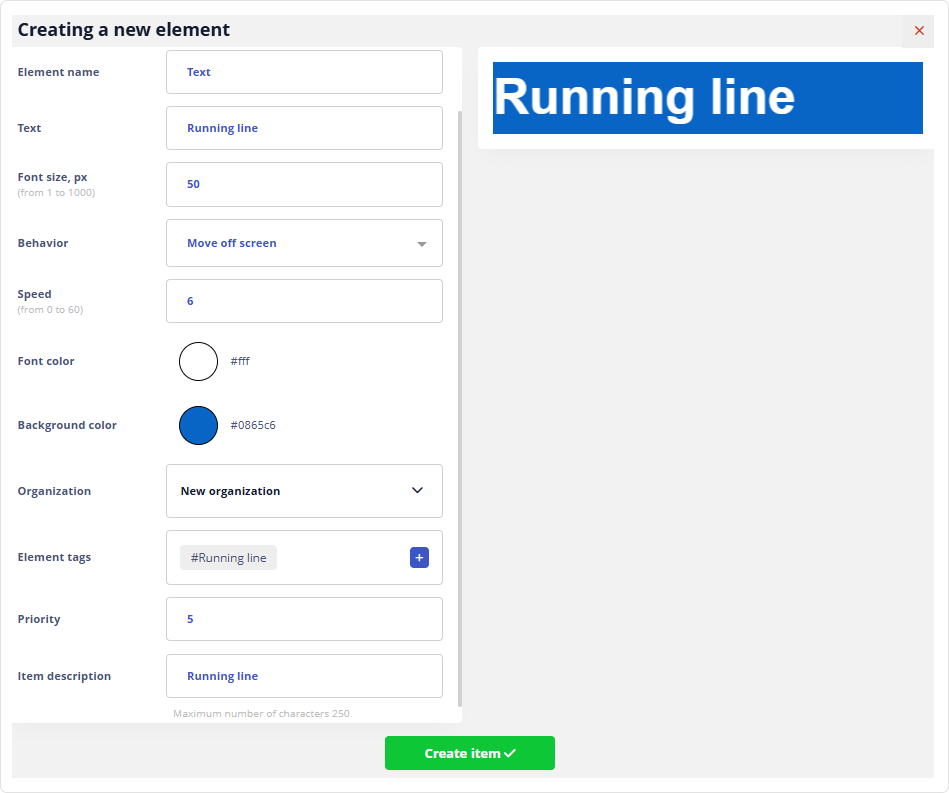Select the Font size input field
Image resolution: width=949 pixels, height=793 pixels.
tap(304, 184)
